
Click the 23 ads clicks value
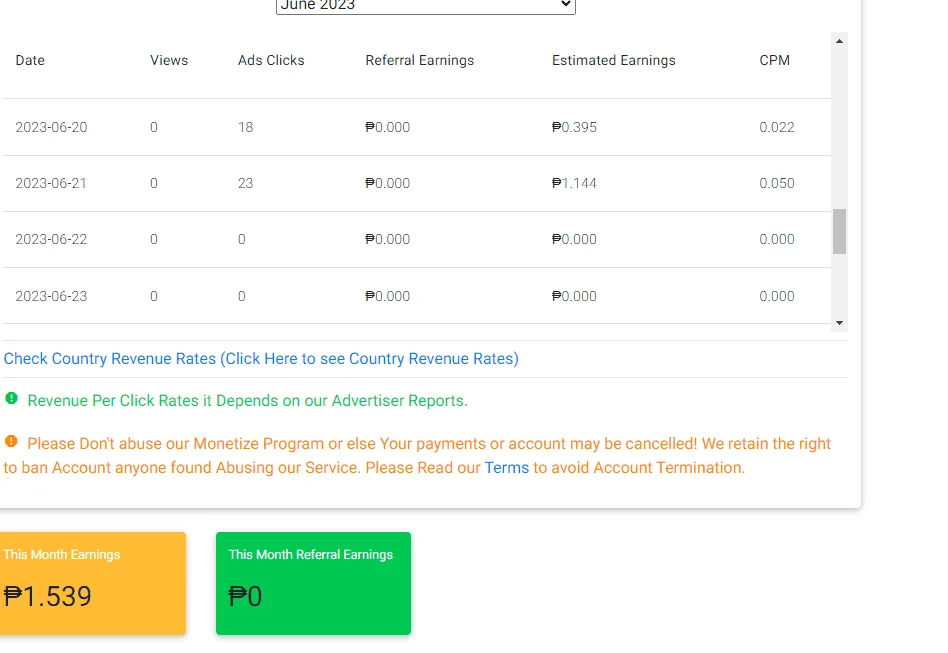click(245, 183)
